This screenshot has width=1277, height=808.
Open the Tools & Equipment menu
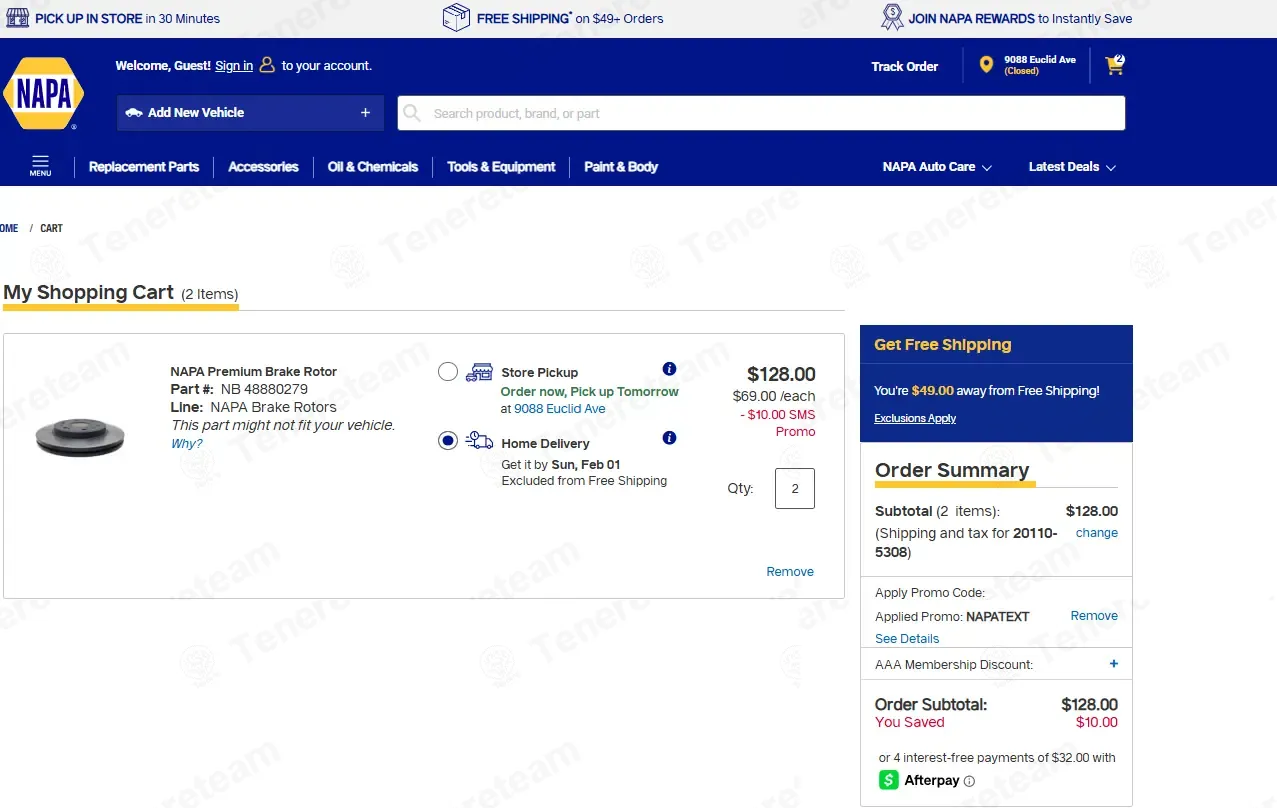(x=501, y=167)
